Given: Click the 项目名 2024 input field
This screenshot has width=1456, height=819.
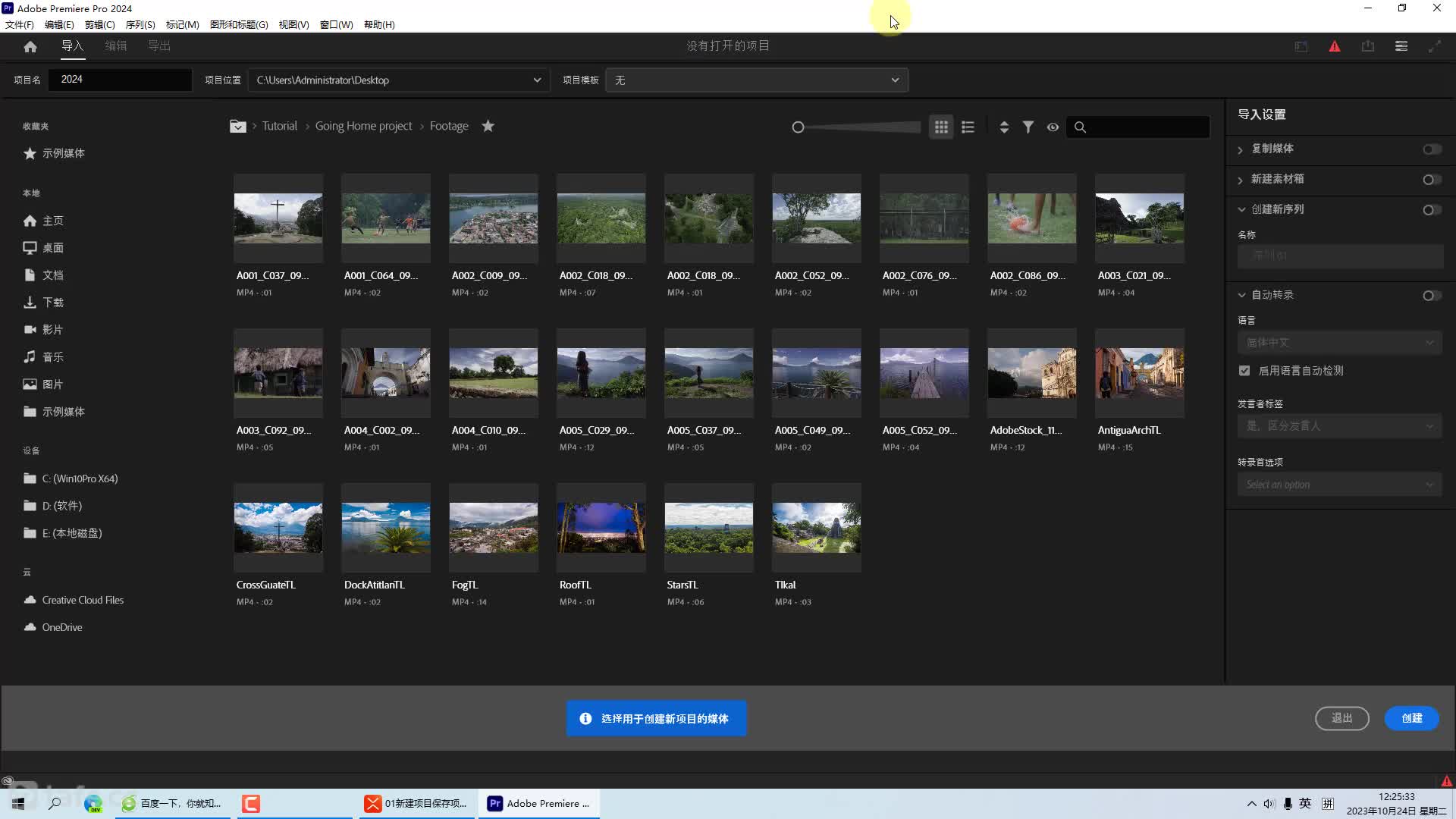Looking at the screenshot, I should click(x=120, y=80).
